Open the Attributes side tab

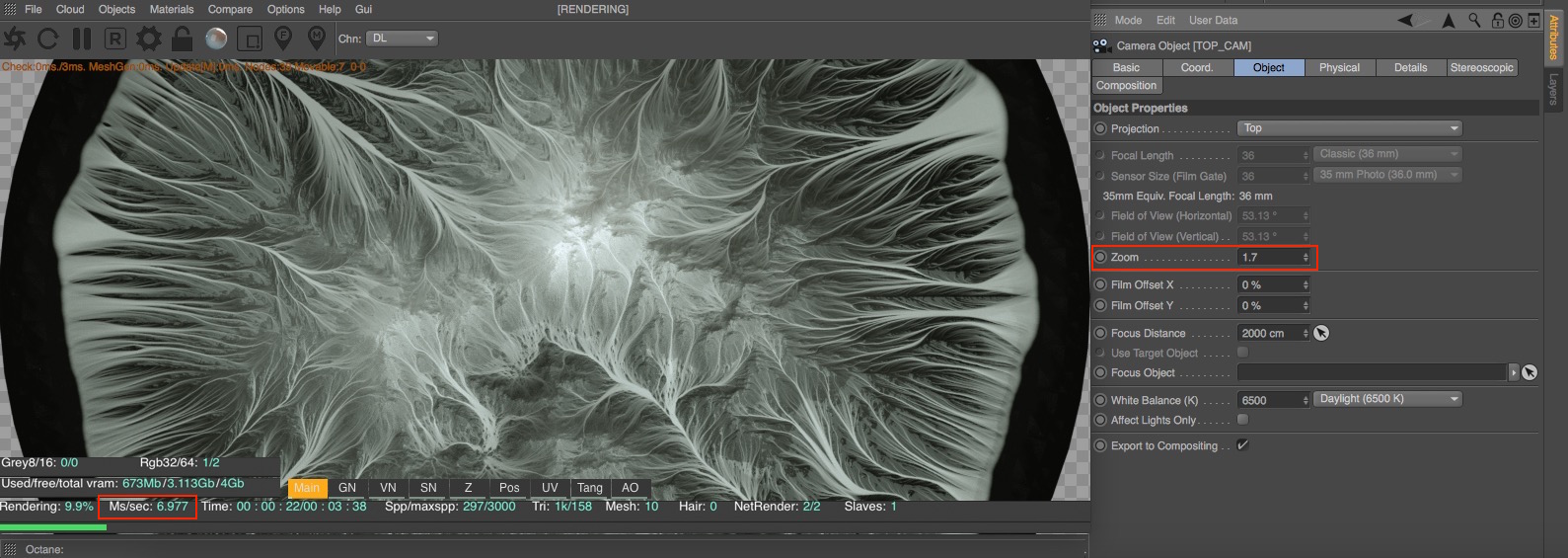[1553, 39]
